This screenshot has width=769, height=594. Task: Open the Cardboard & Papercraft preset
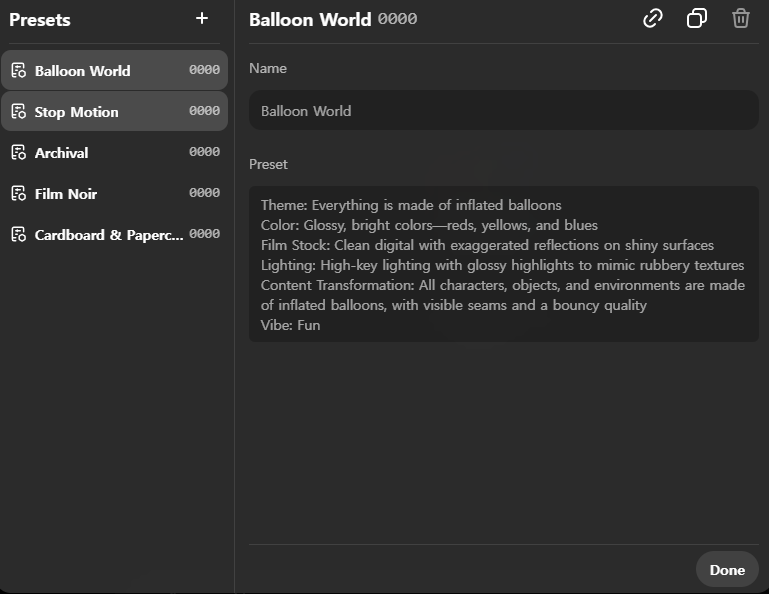[114, 234]
